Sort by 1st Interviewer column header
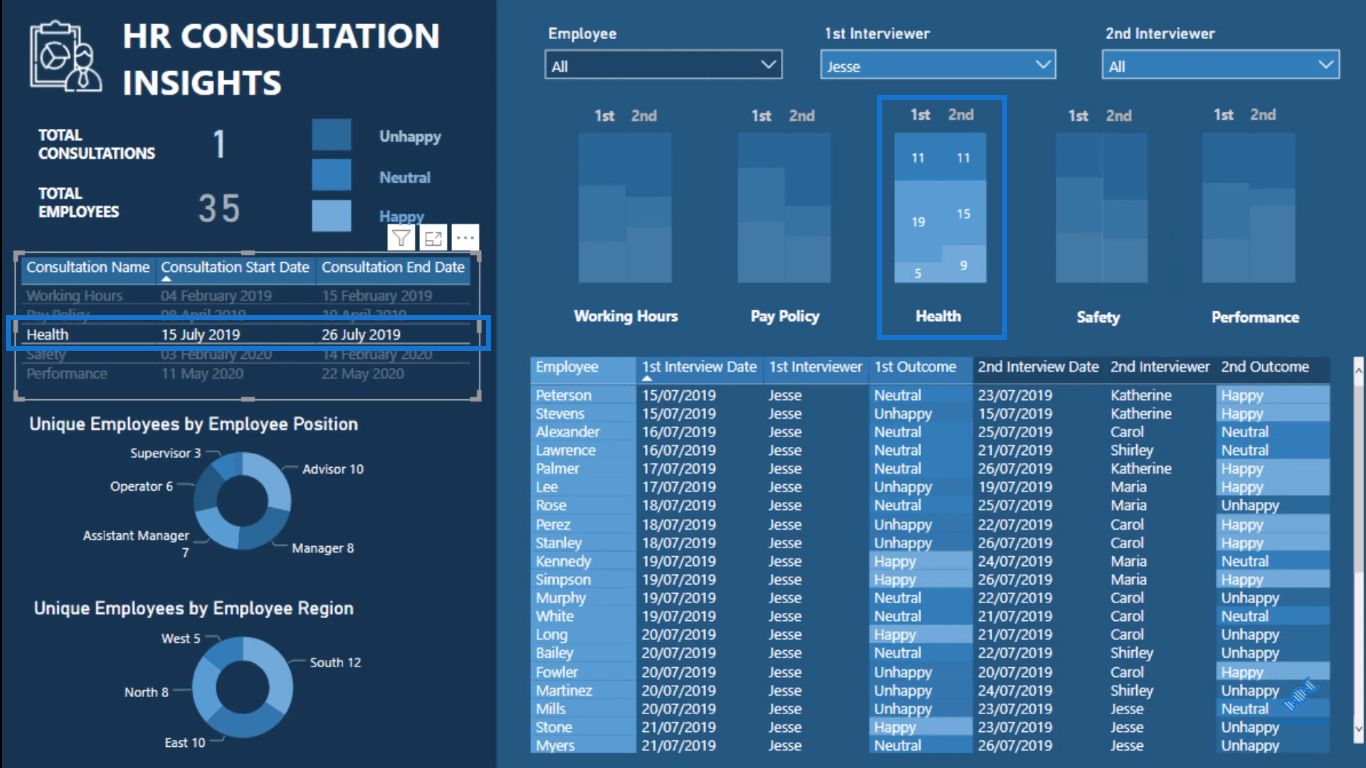The width and height of the screenshot is (1366, 768). pyautogui.click(x=816, y=367)
